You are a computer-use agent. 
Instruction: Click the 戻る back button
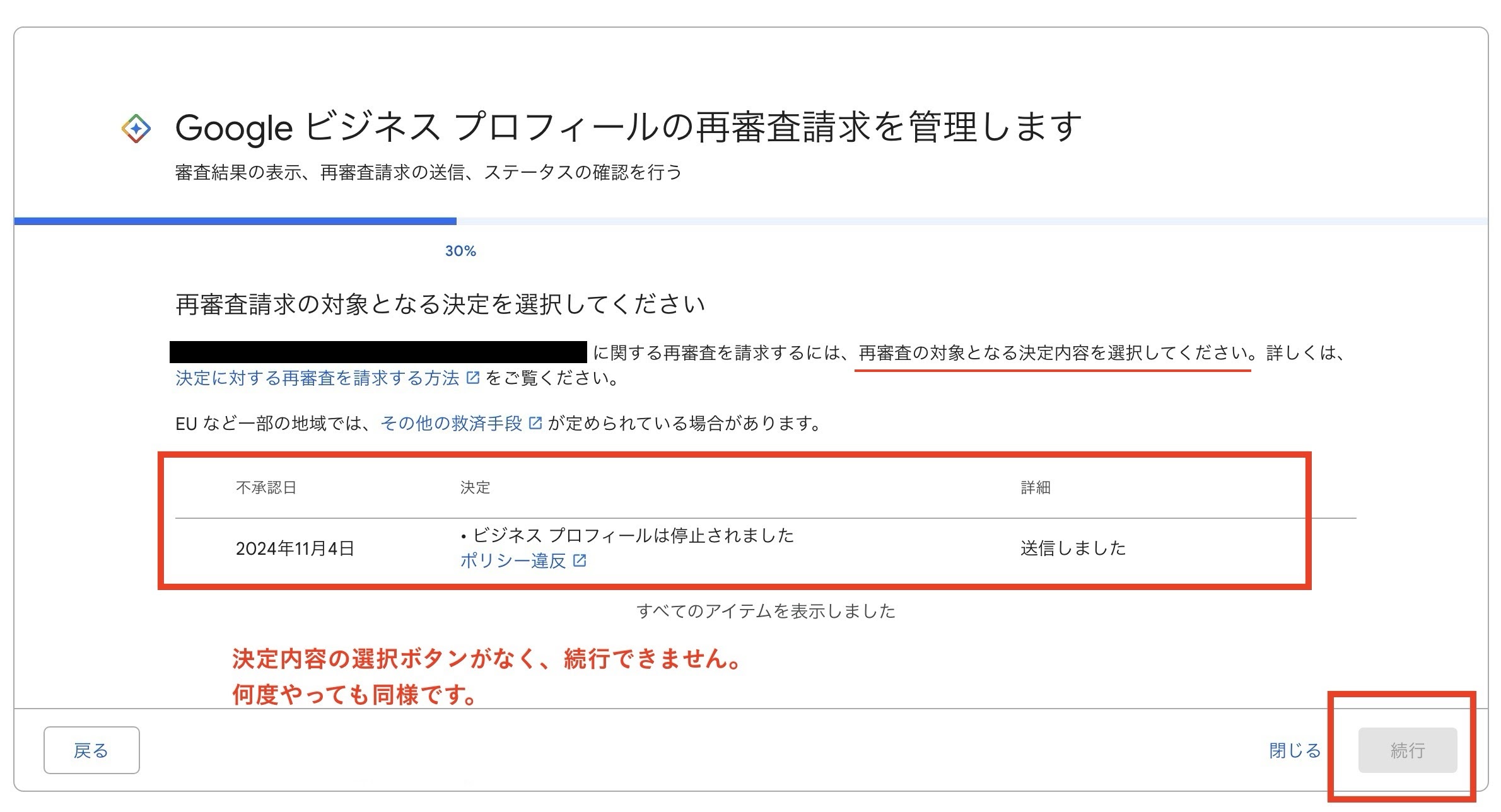[91, 751]
